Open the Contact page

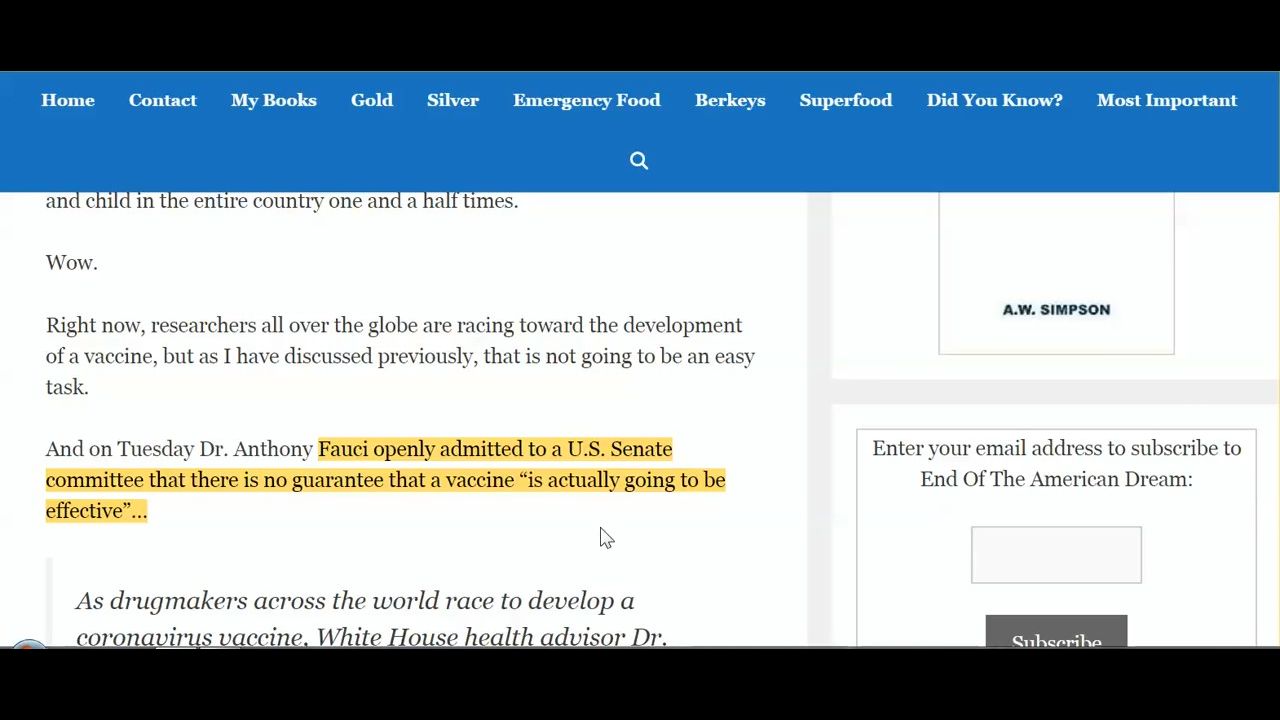(x=162, y=100)
